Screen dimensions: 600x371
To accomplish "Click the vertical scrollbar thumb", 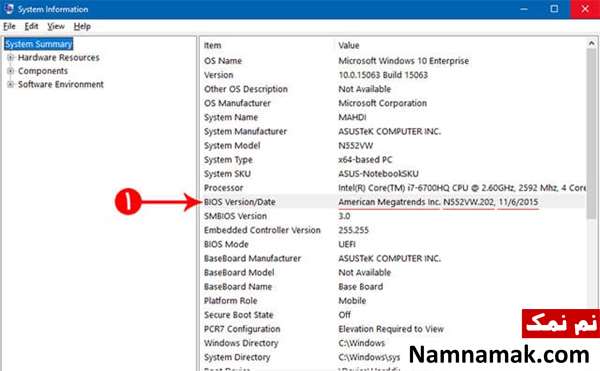I will (592, 134).
